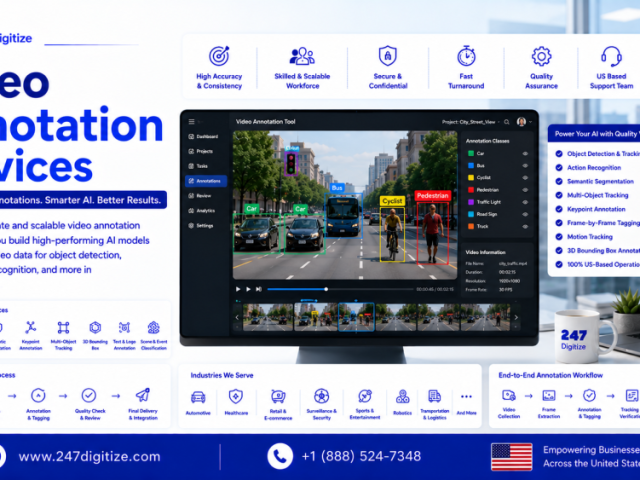This screenshot has width=640, height=480.
Task: Toggle Cyclist class visibility eye icon
Action: 525,178
